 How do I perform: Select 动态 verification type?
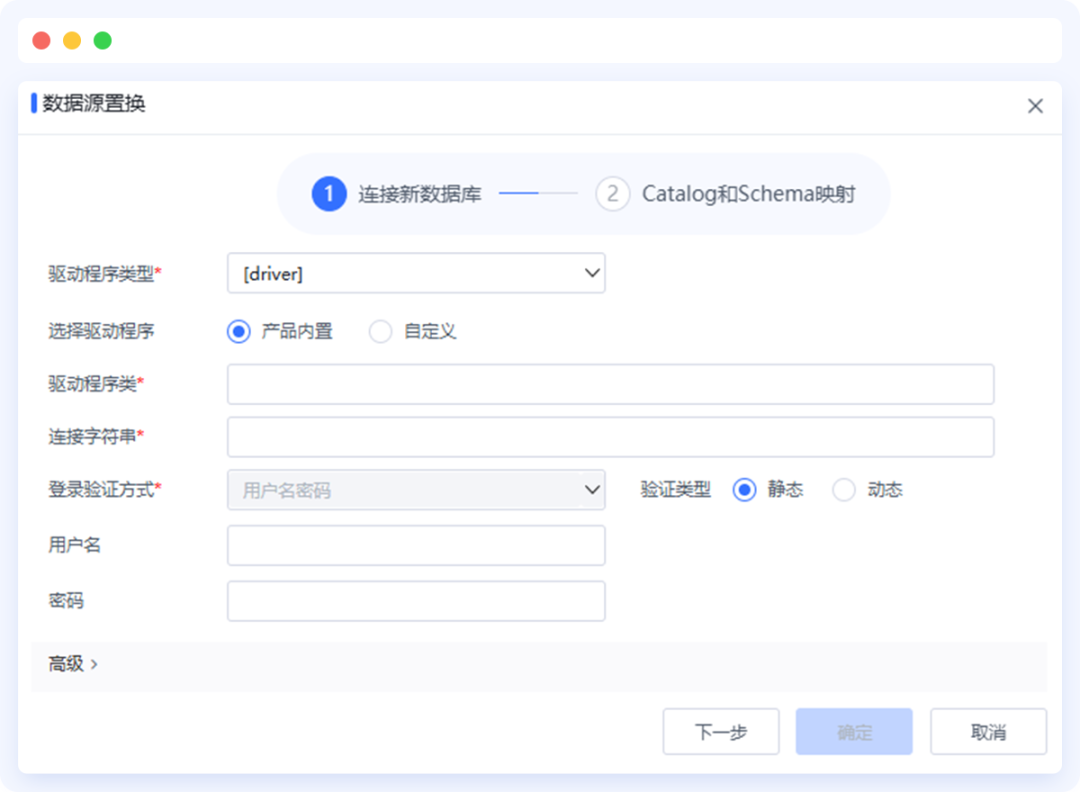[843, 489]
